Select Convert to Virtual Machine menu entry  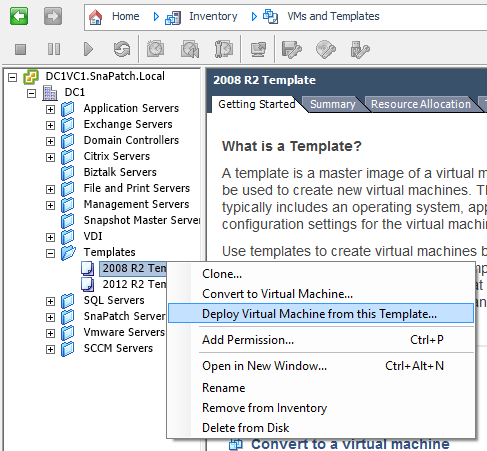(277, 294)
